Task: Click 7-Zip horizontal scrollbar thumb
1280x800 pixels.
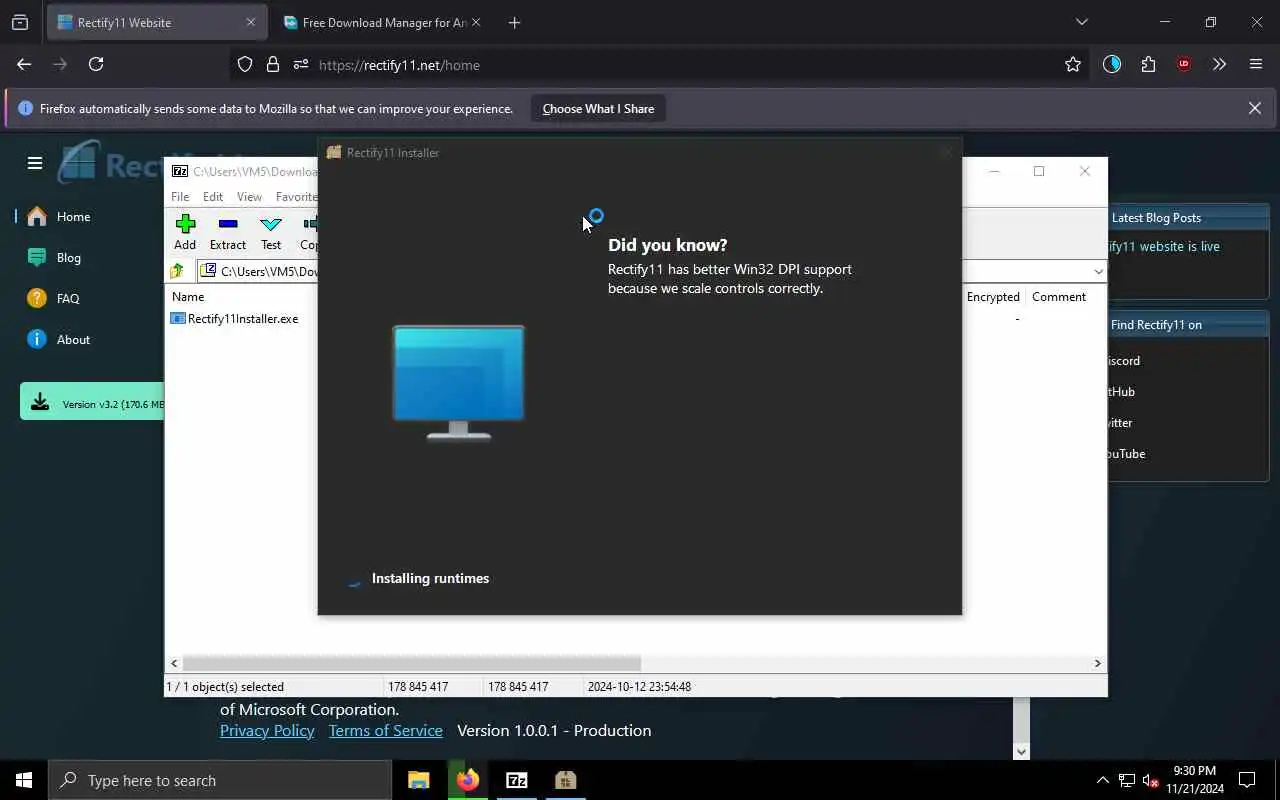Action: pos(411,663)
